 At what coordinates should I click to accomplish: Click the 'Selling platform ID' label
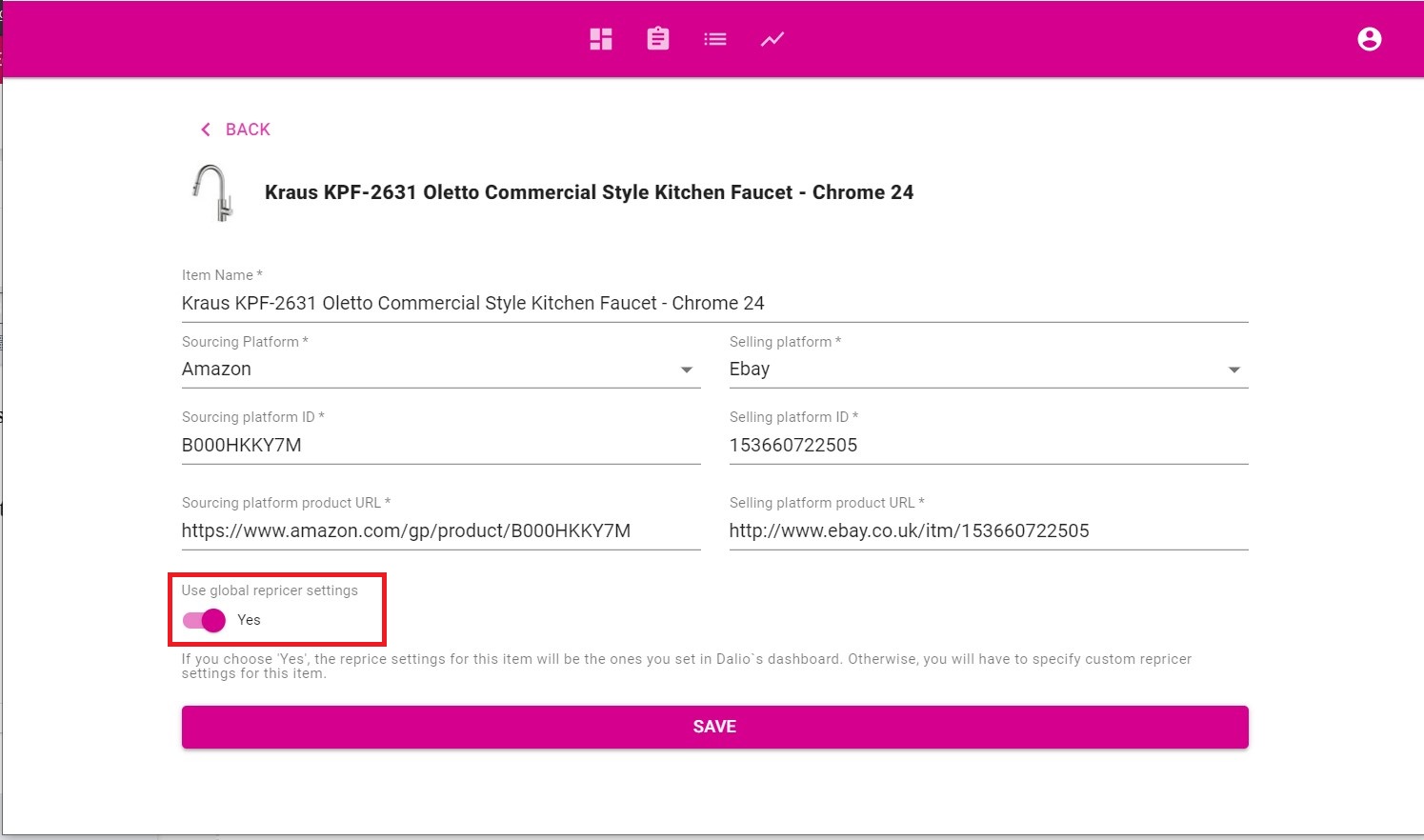793,417
